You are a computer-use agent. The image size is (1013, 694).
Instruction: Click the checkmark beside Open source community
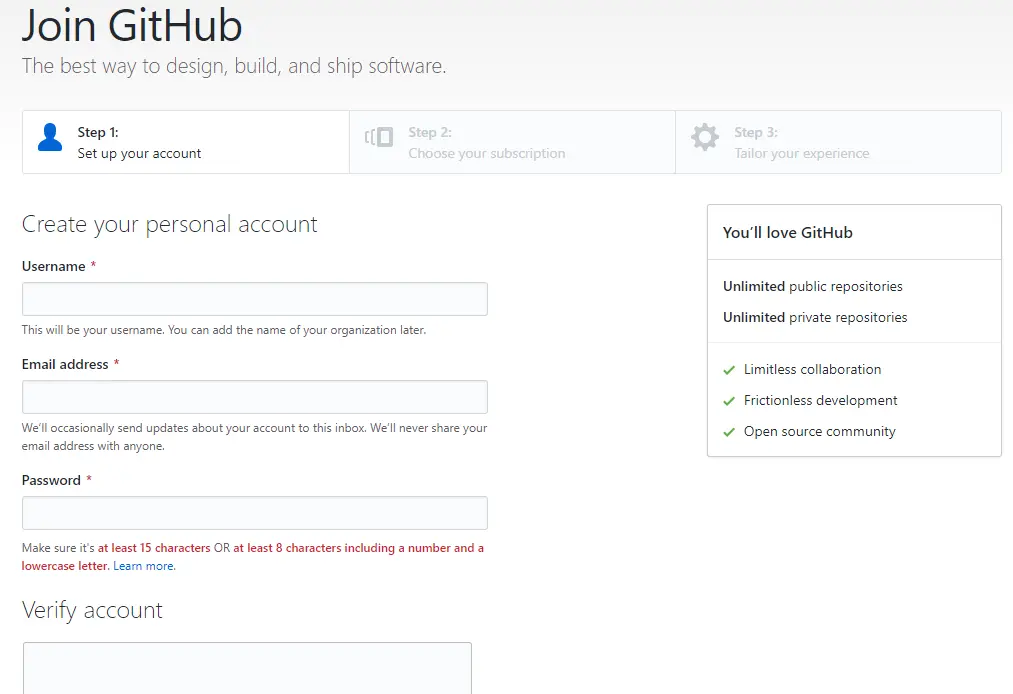click(729, 432)
